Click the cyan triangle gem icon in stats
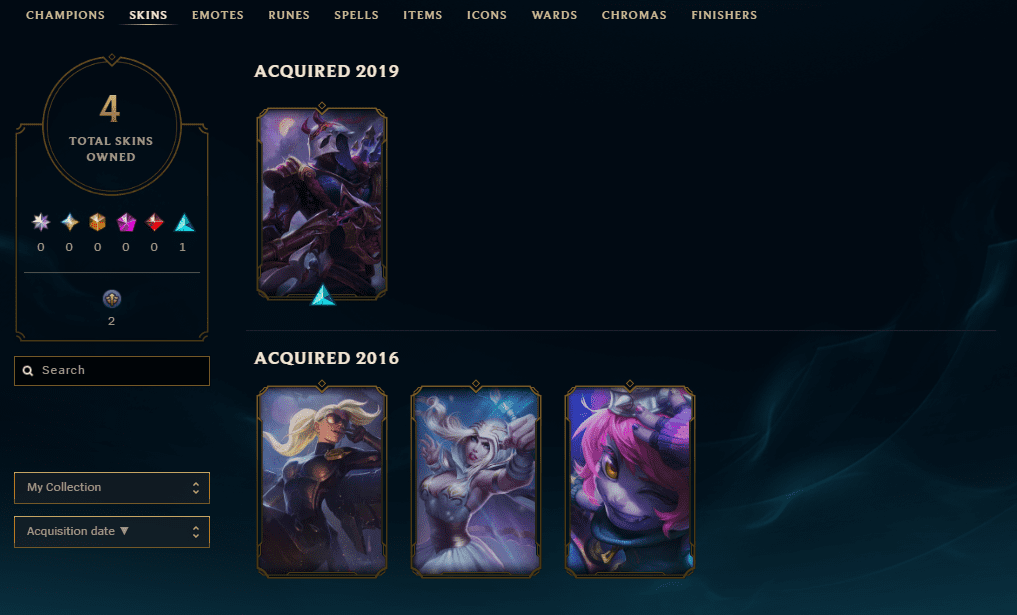 coord(184,223)
